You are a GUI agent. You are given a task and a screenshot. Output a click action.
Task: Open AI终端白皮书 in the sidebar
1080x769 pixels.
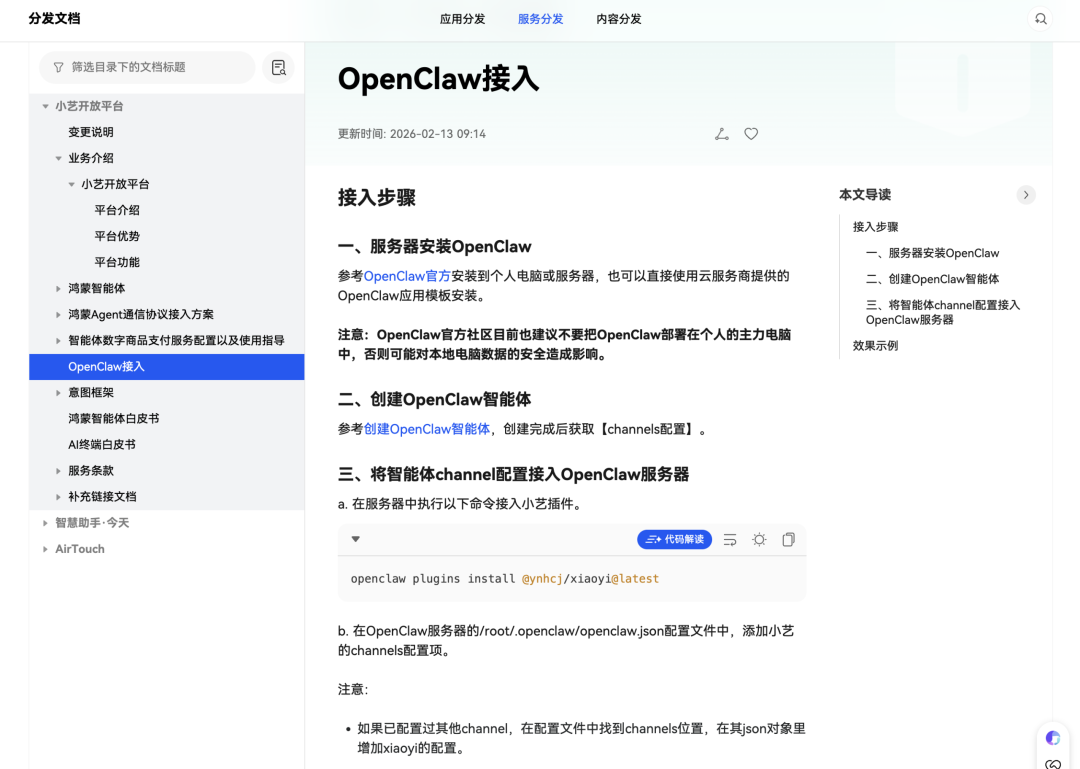[x=102, y=445]
